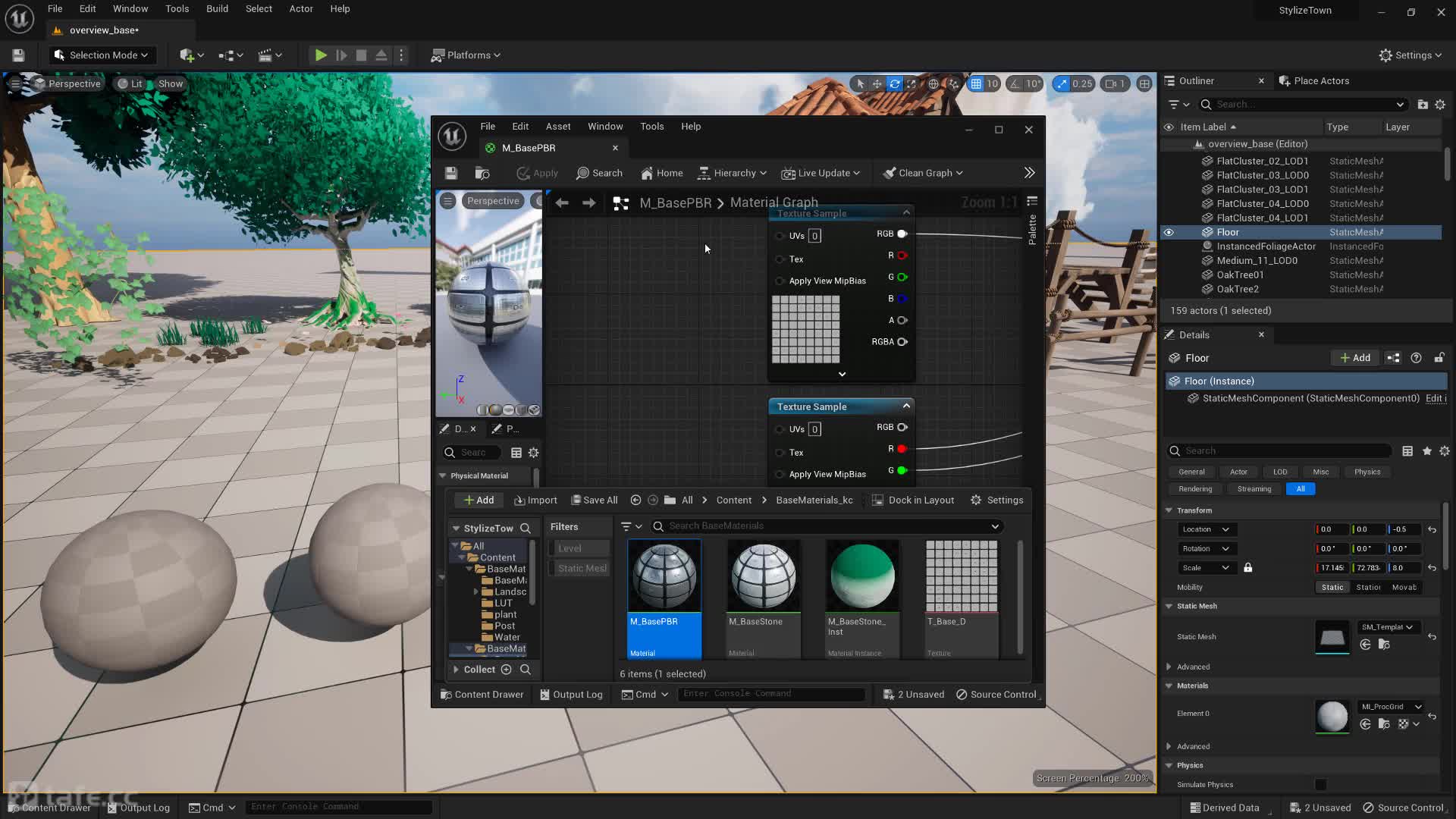Image resolution: width=1456 pixels, height=819 pixels.
Task: Click the Eject icon in main toolbar
Action: pyautogui.click(x=381, y=55)
